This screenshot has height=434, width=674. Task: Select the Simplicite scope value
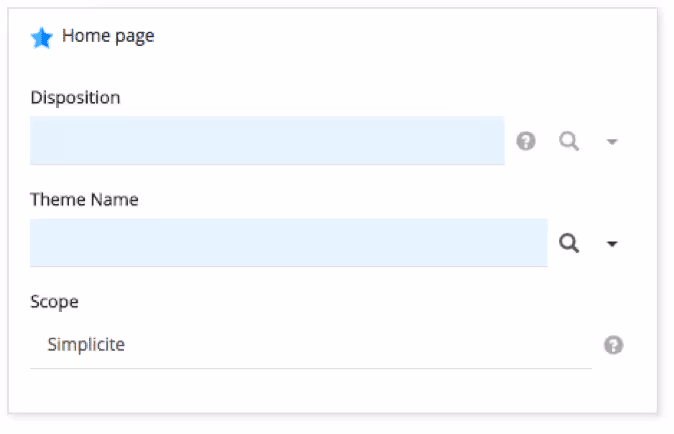(x=86, y=345)
